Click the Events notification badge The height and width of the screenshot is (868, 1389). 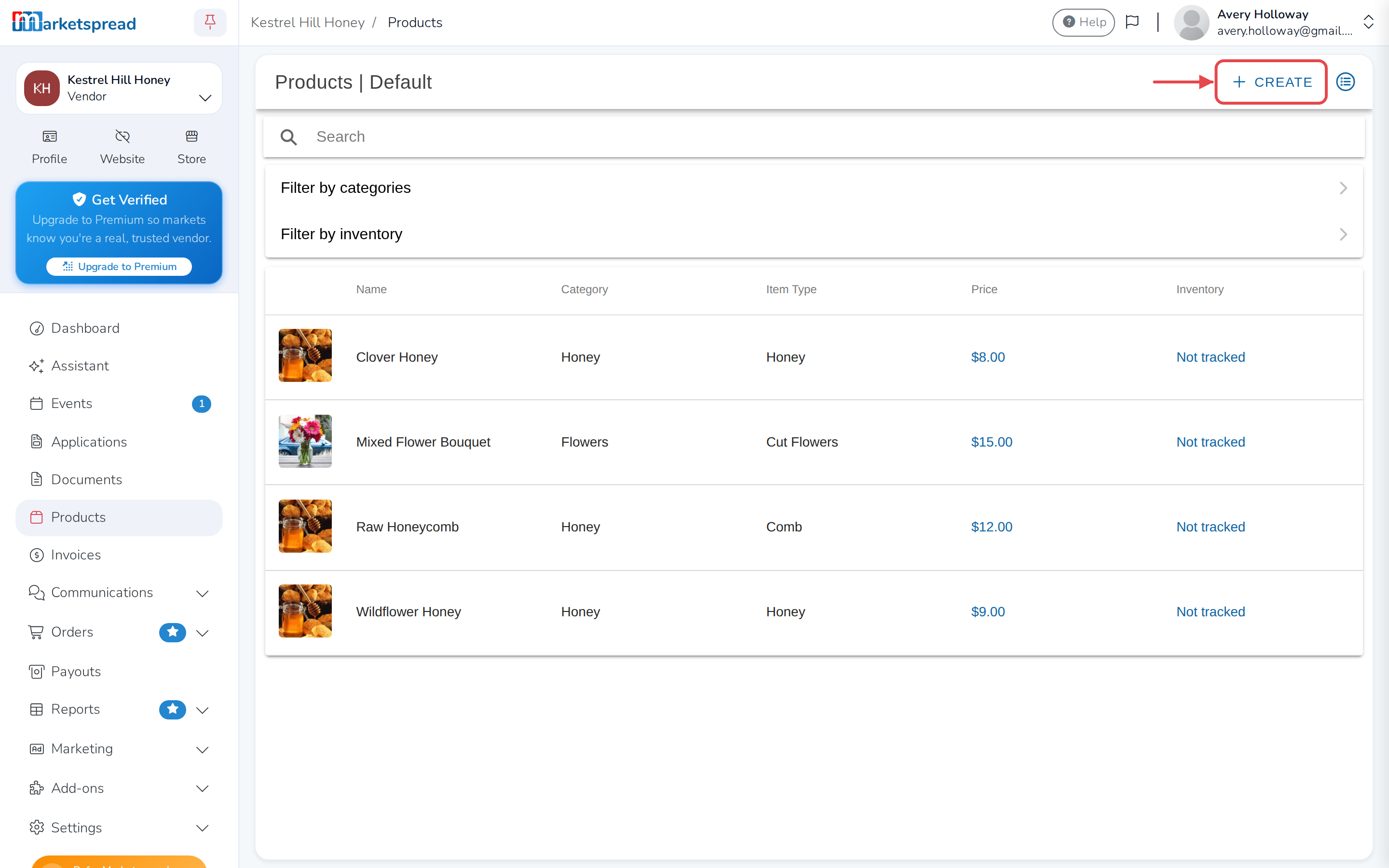click(x=202, y=404)
